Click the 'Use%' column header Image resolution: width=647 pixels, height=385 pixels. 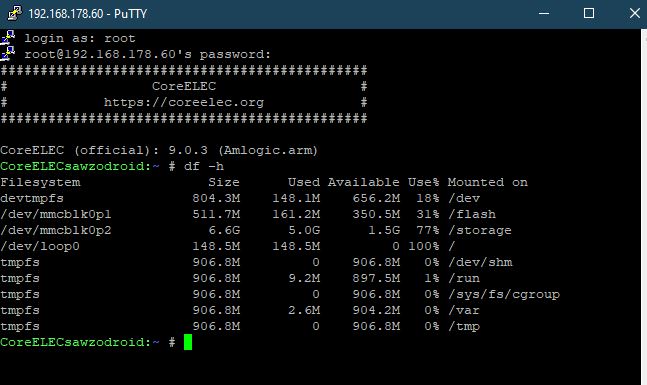coord(423,182)
